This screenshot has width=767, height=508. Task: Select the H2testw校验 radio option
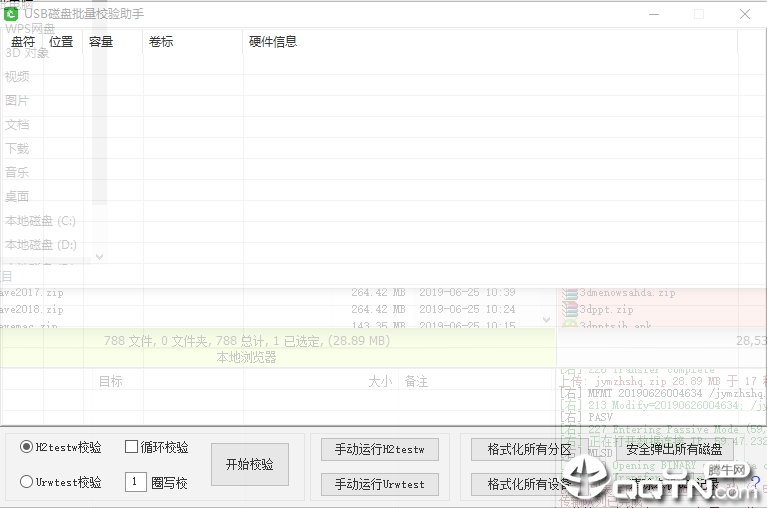click(61, 447)
